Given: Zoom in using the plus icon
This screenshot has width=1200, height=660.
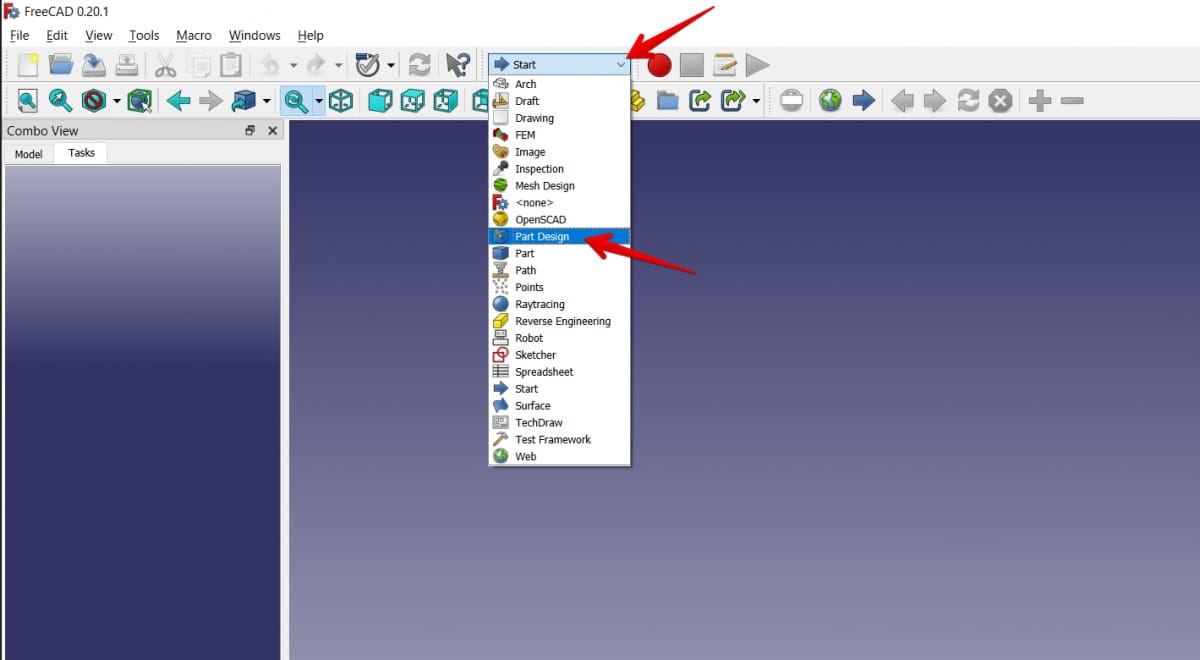Looking at the screenshot, I should [x=1038, y=101].
